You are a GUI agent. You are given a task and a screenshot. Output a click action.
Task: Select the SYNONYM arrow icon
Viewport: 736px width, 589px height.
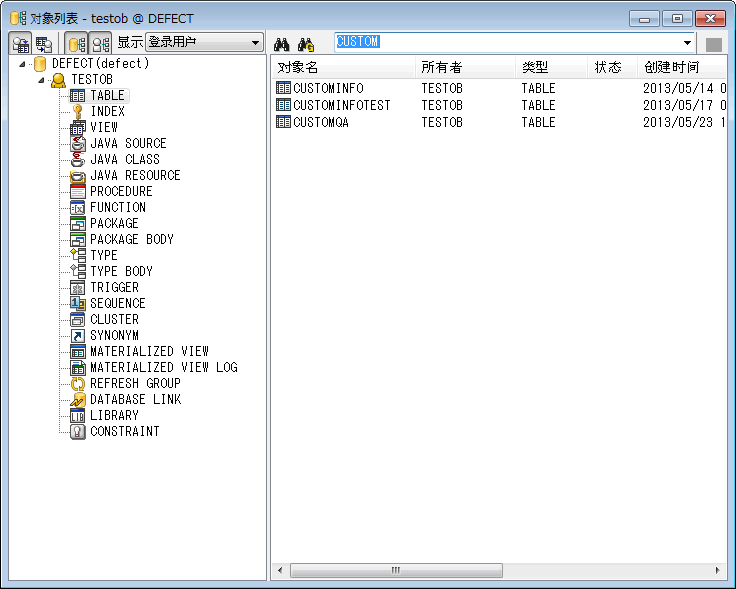[x=77, y=336]
